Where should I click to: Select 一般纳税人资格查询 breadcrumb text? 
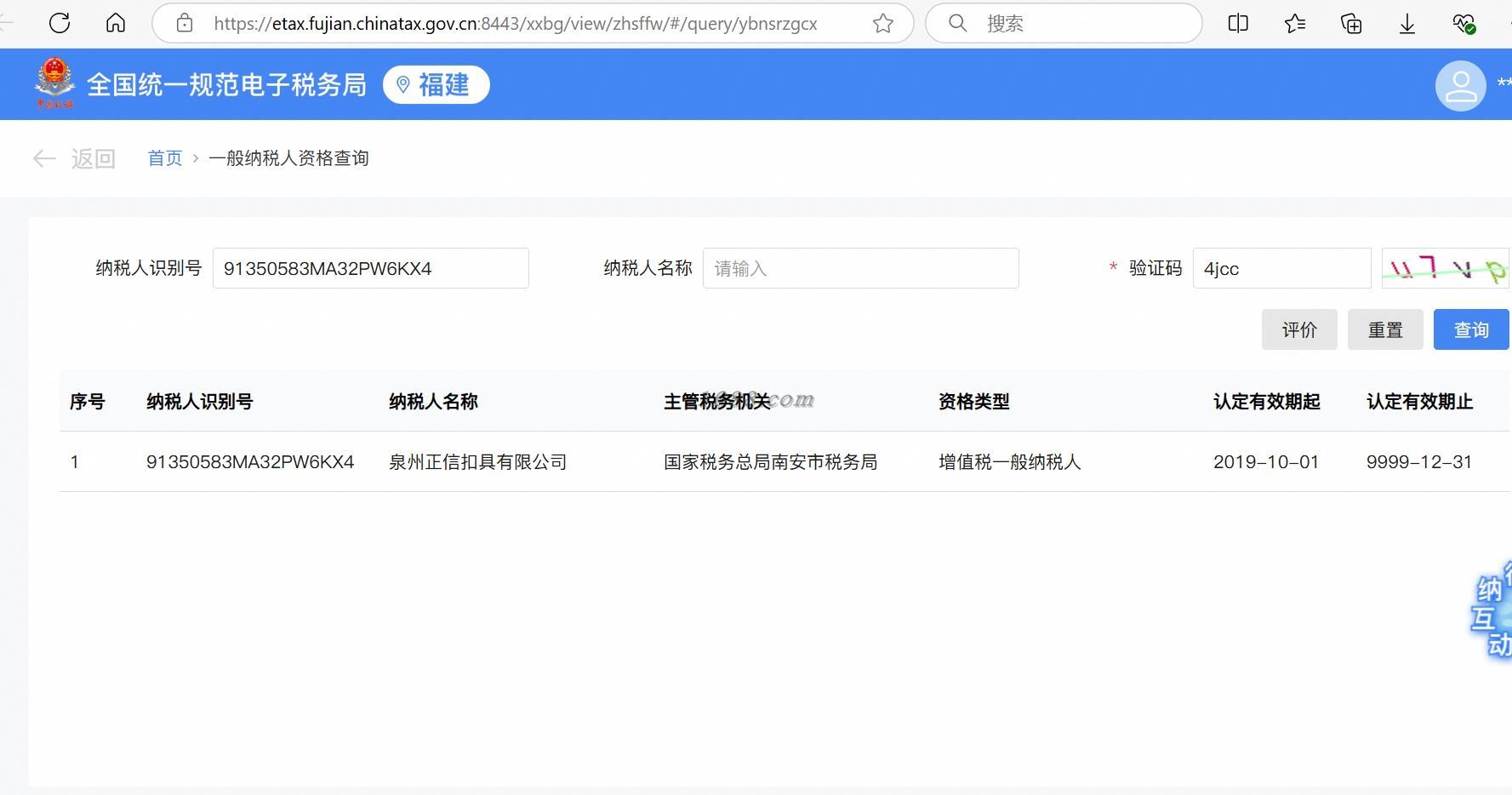pos(288,158)
